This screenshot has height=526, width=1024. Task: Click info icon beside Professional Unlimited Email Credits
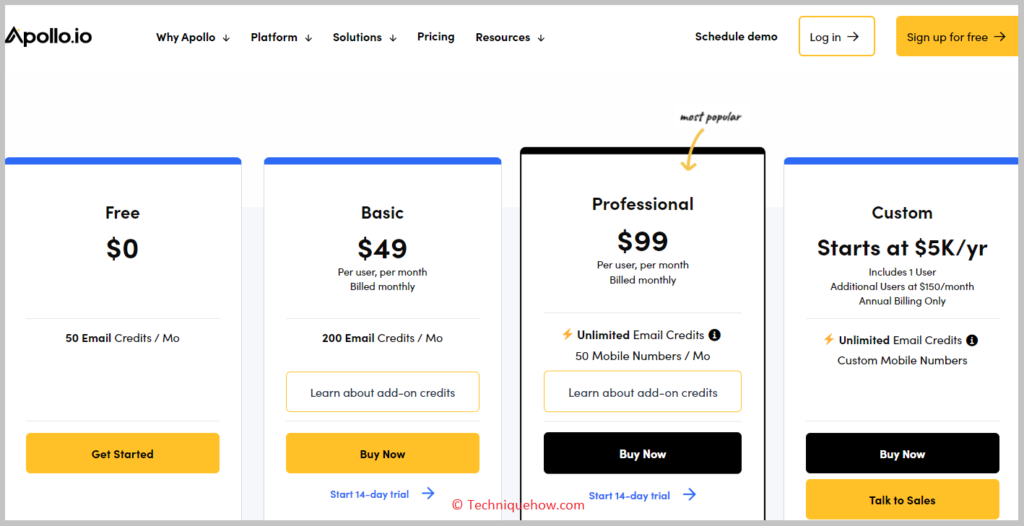[x=715, y=335]
